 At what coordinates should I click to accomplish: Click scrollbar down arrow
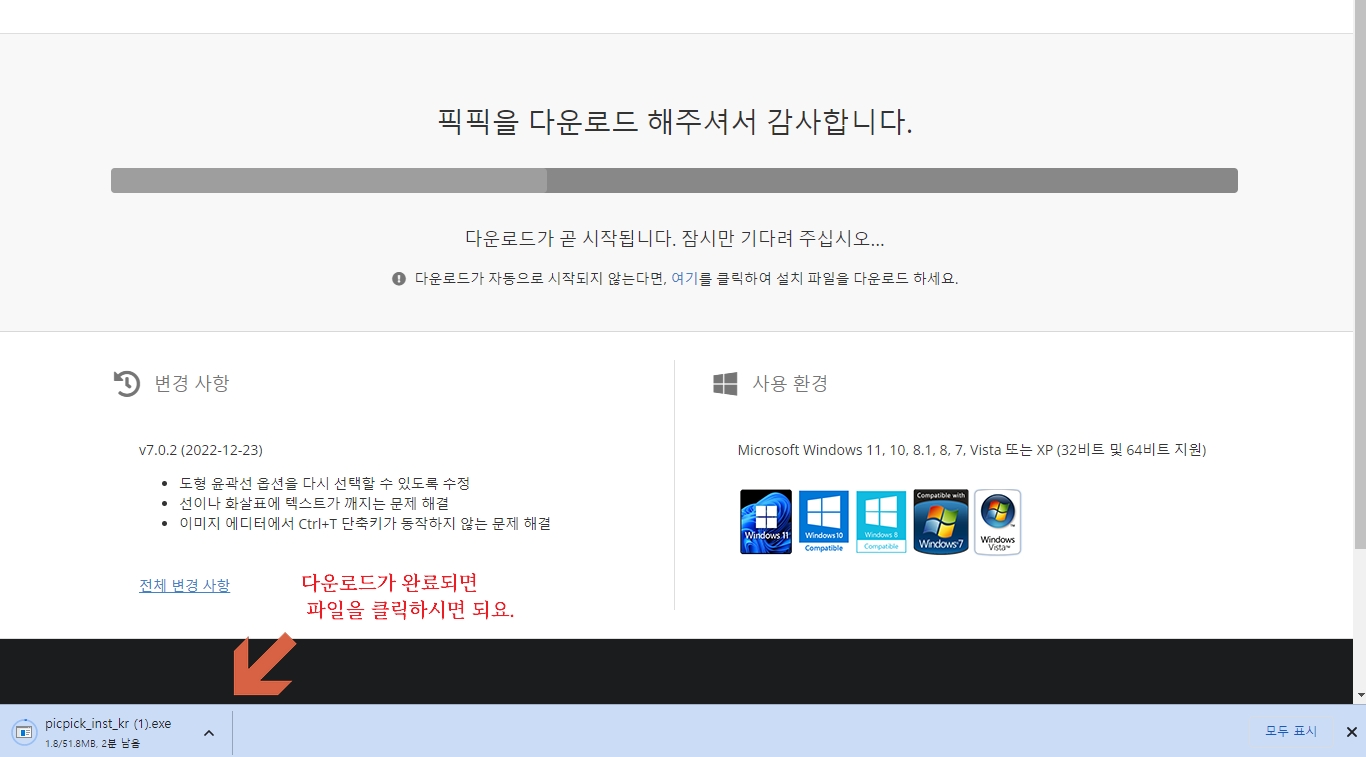[x=1360, y=695]
